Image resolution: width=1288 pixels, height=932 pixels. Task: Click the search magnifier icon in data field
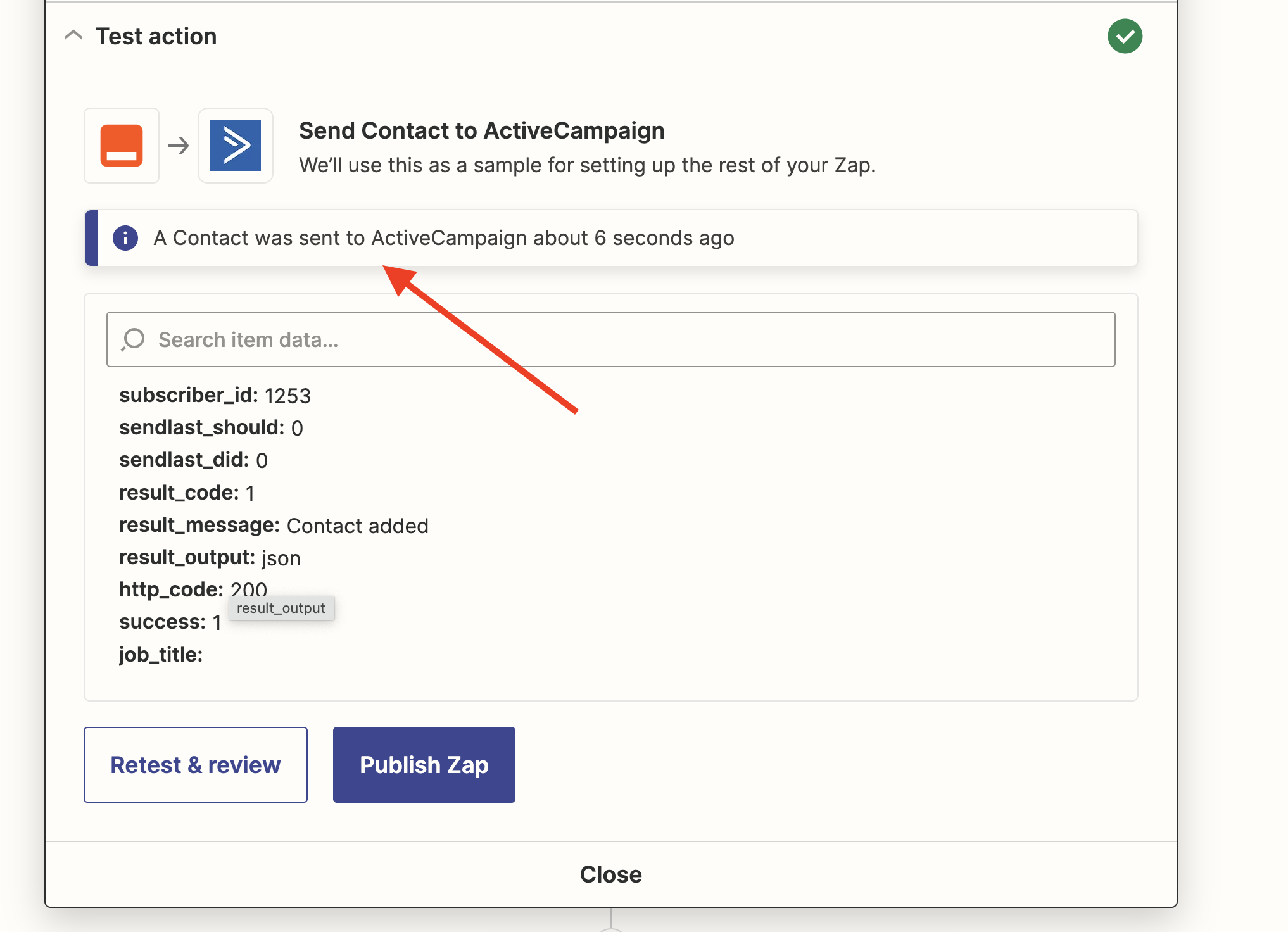(132, 339)
